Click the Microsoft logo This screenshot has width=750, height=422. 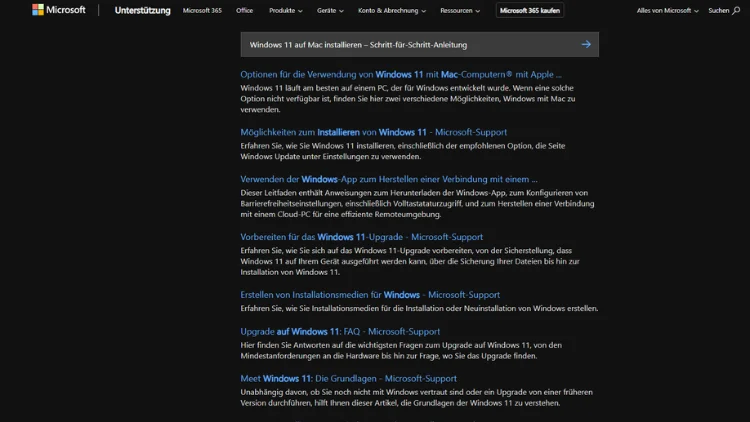[x=58, y=10]
